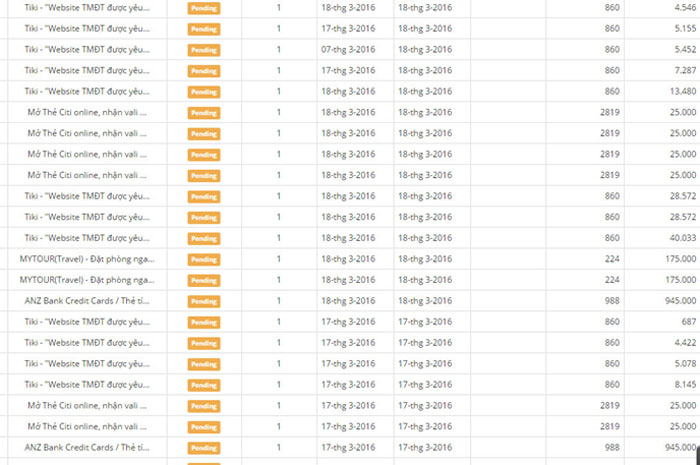Click the Pending badge in the 7.287 row

point(203,70)
